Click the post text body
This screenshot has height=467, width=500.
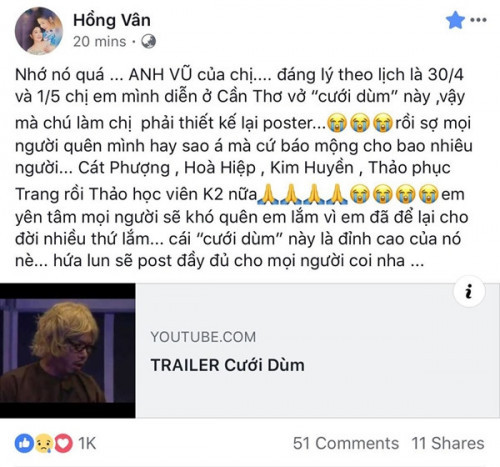pos(243,168)
